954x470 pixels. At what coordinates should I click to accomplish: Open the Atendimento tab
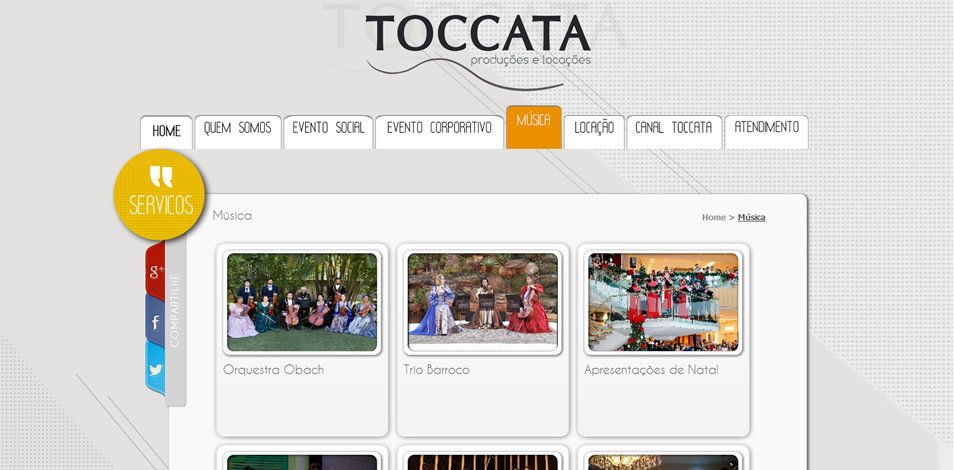click(x=767, y=131)
